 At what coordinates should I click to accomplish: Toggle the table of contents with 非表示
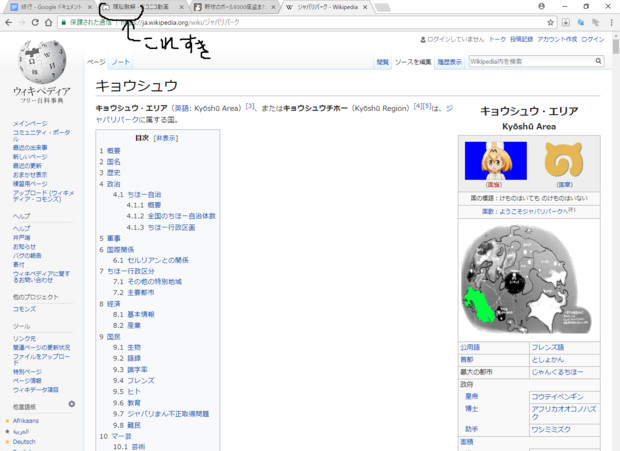point(166,138)
